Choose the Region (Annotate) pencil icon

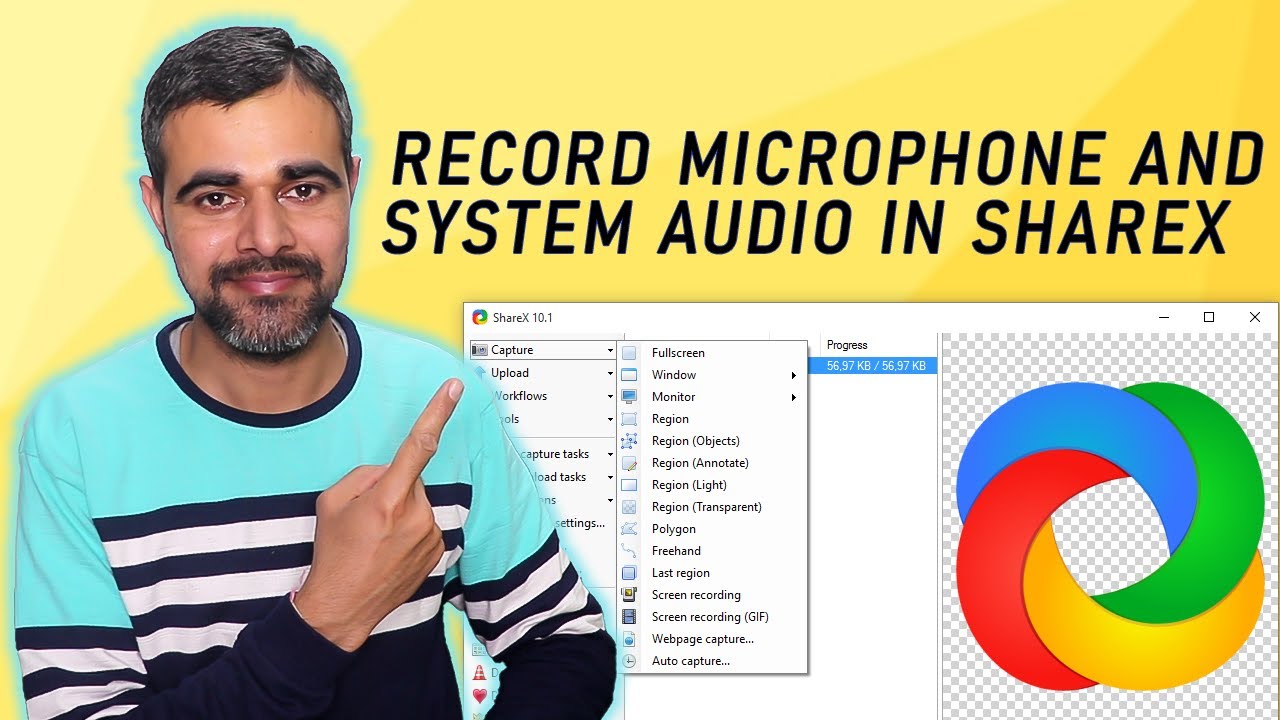coord(629,463)
